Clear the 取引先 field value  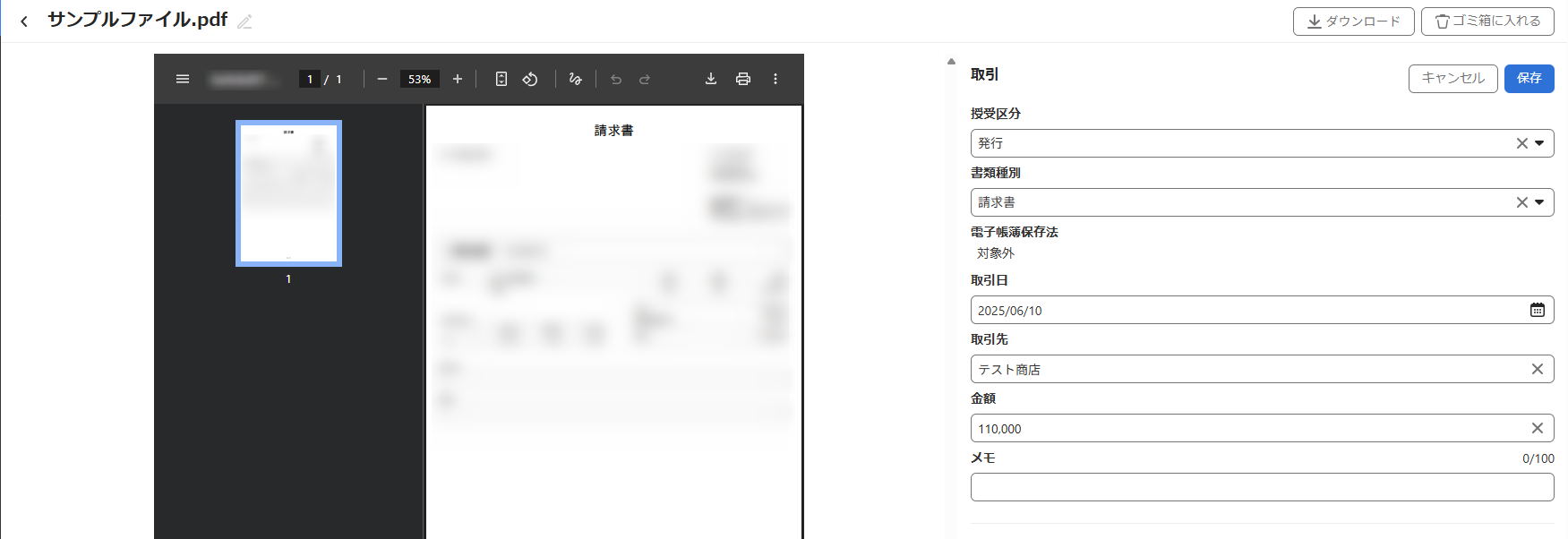tap(1537, 369)
